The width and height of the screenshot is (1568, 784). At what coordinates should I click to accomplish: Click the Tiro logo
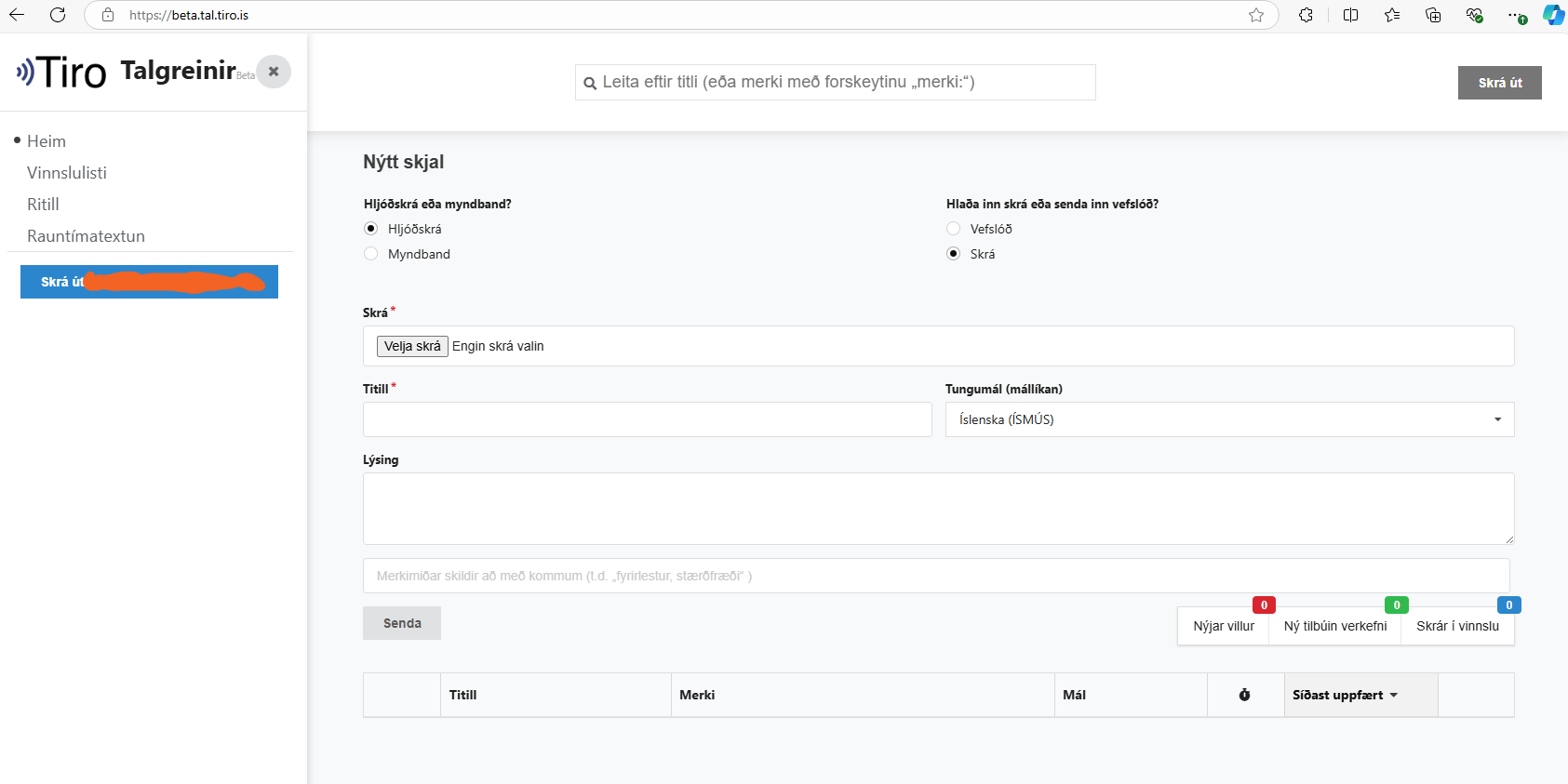tap(61, 72)
